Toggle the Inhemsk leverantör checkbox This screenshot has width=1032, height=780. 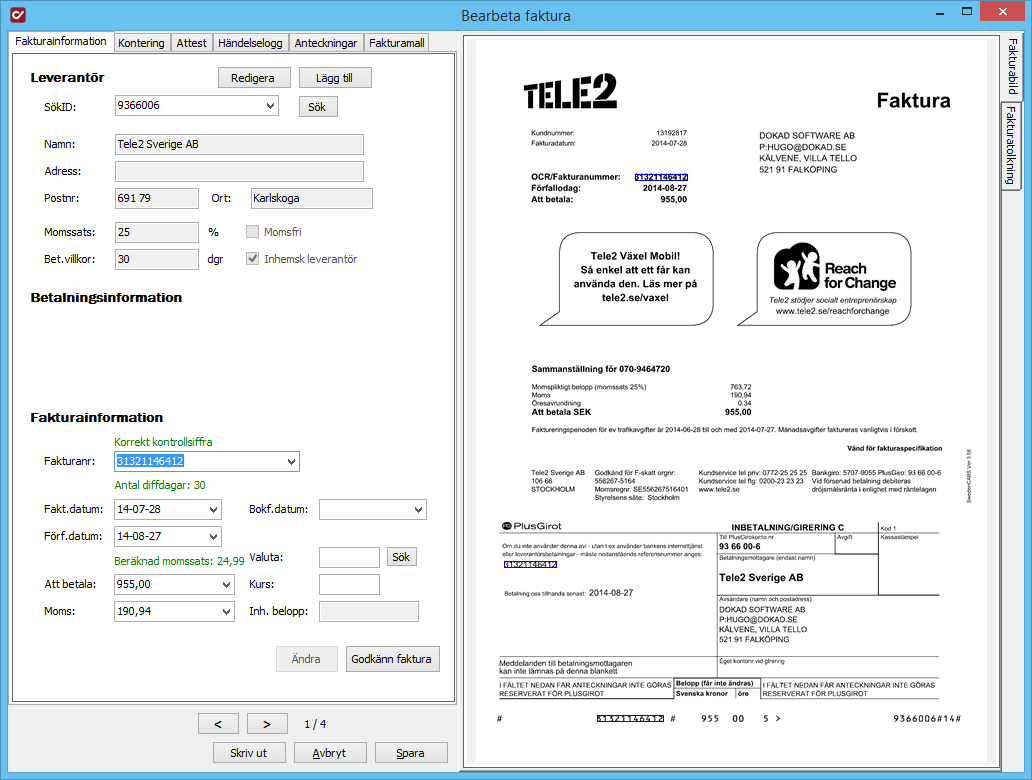(252, 259)
